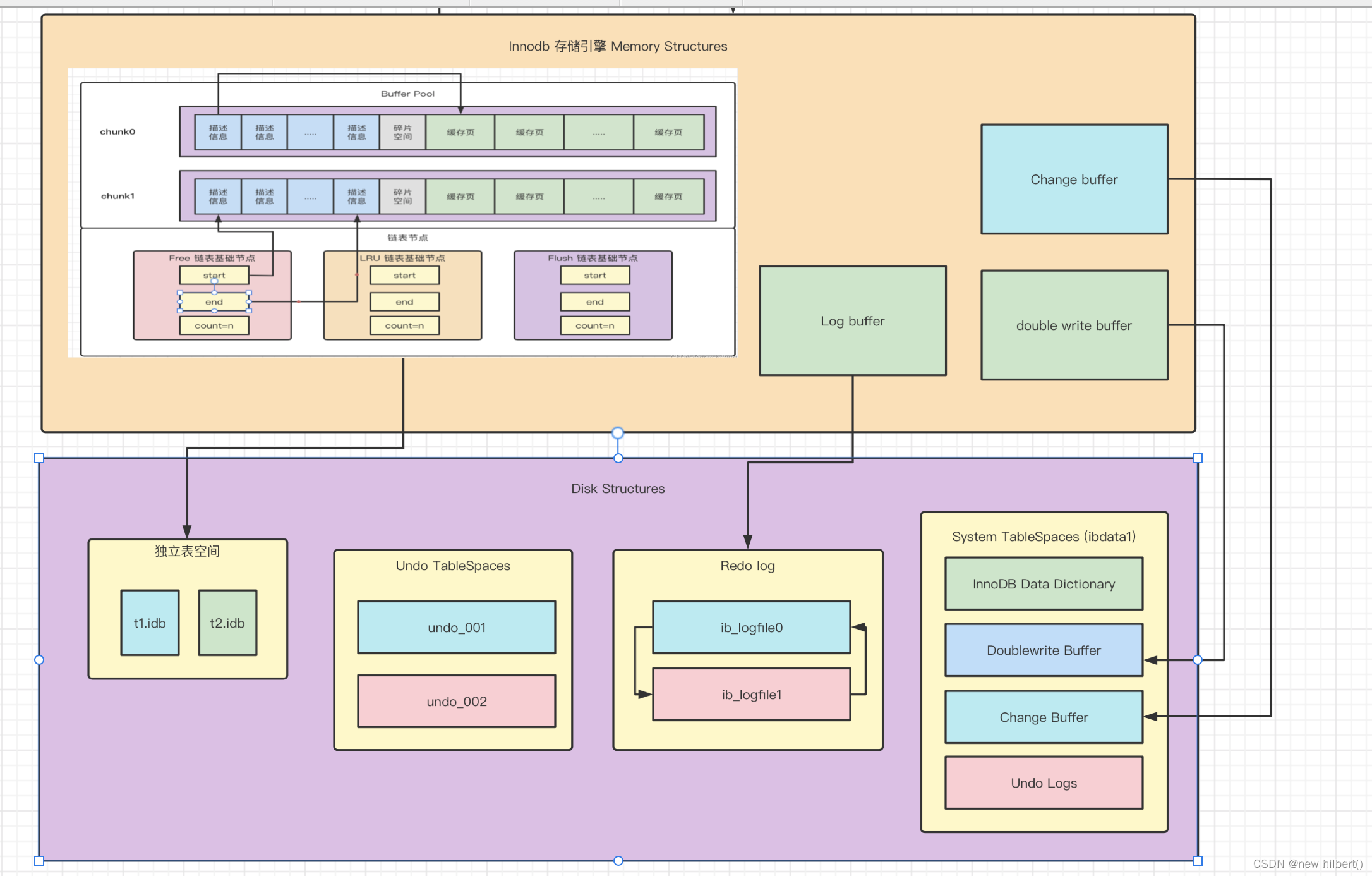Image resolution: width=1372 pixels, height=876 pixels.
Task: Click the Doublewrite Buffer box in System TableSpaces
Action: coord(1044,650)
